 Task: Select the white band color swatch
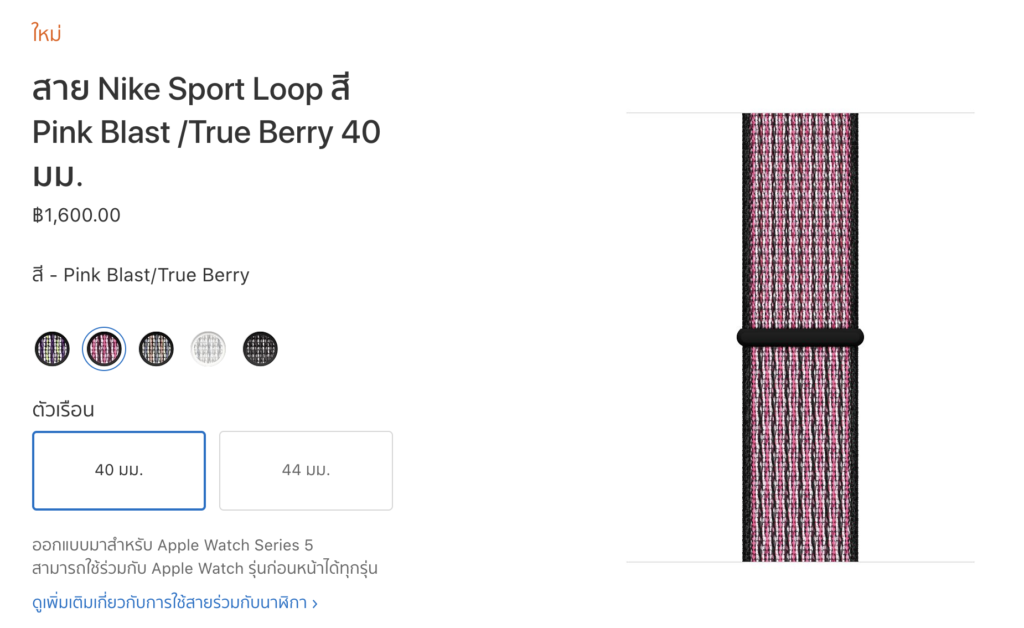pos(208,349)
